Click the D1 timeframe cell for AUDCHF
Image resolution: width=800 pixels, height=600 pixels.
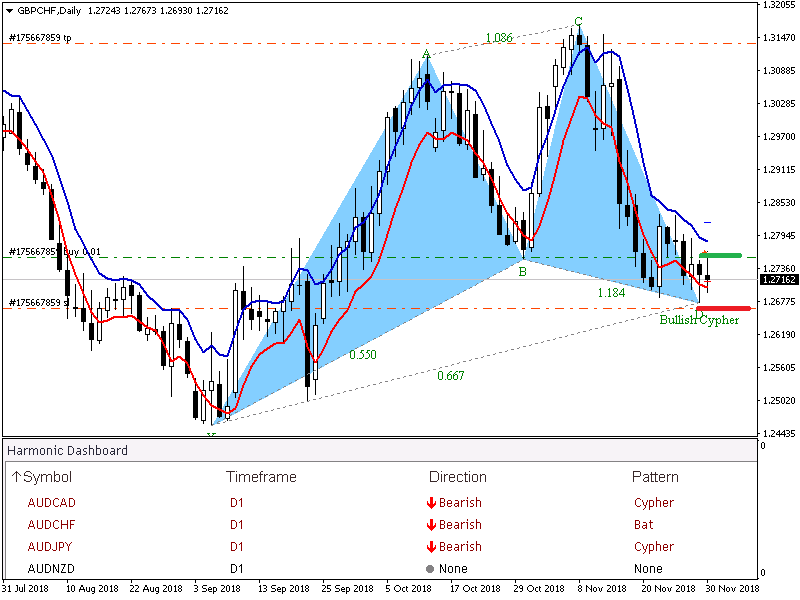[237, 524]
